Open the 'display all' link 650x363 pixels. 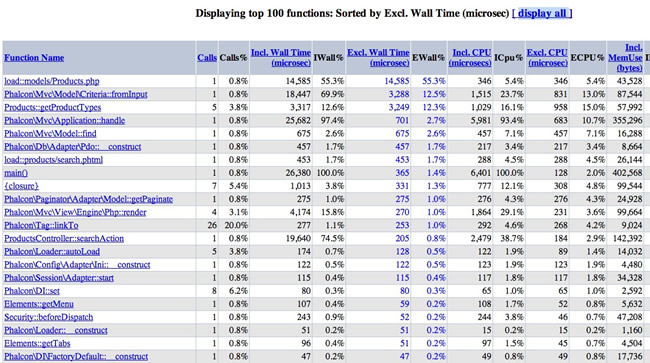[542, 13]
